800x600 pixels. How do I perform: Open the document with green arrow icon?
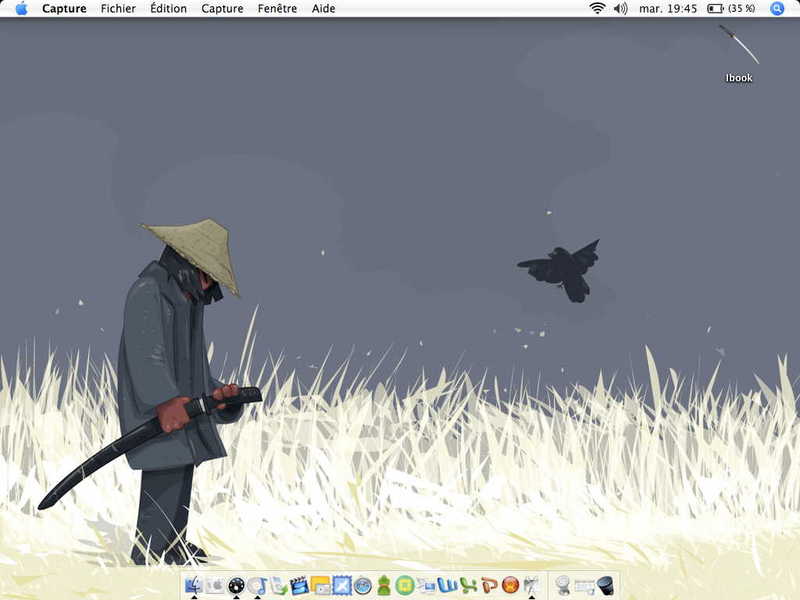(278, 586)
